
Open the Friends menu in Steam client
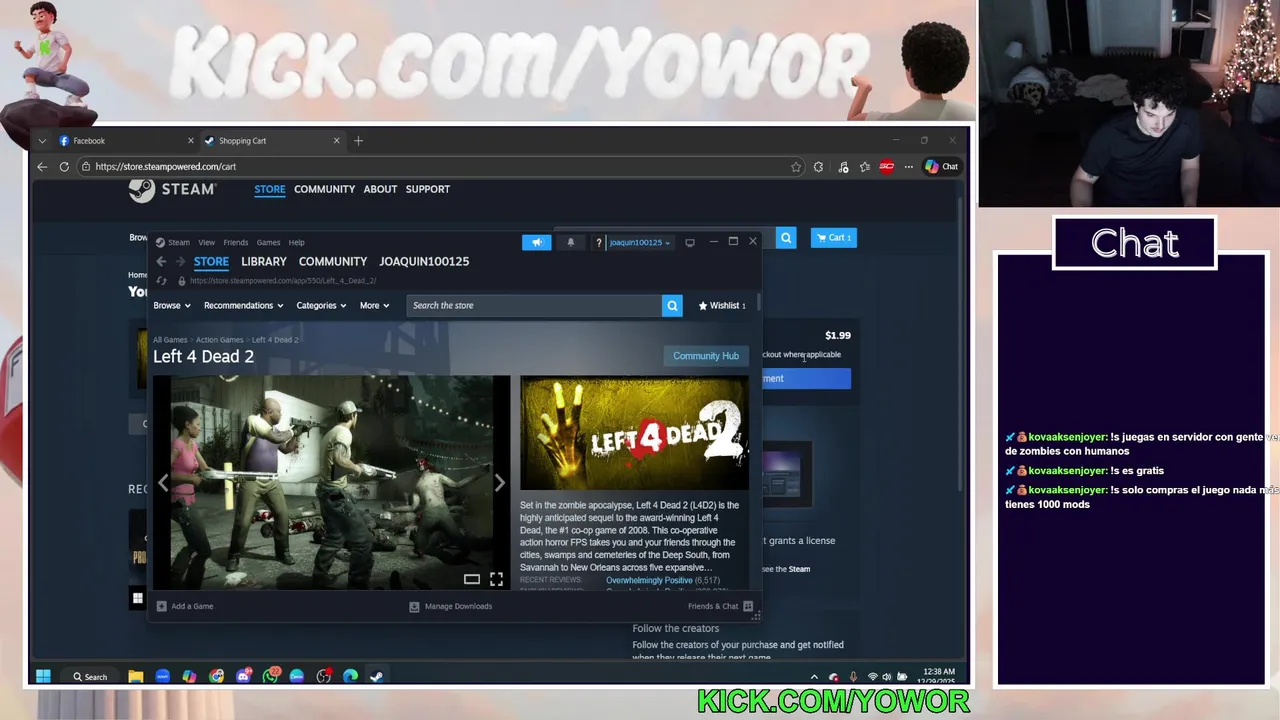point(236,242)
